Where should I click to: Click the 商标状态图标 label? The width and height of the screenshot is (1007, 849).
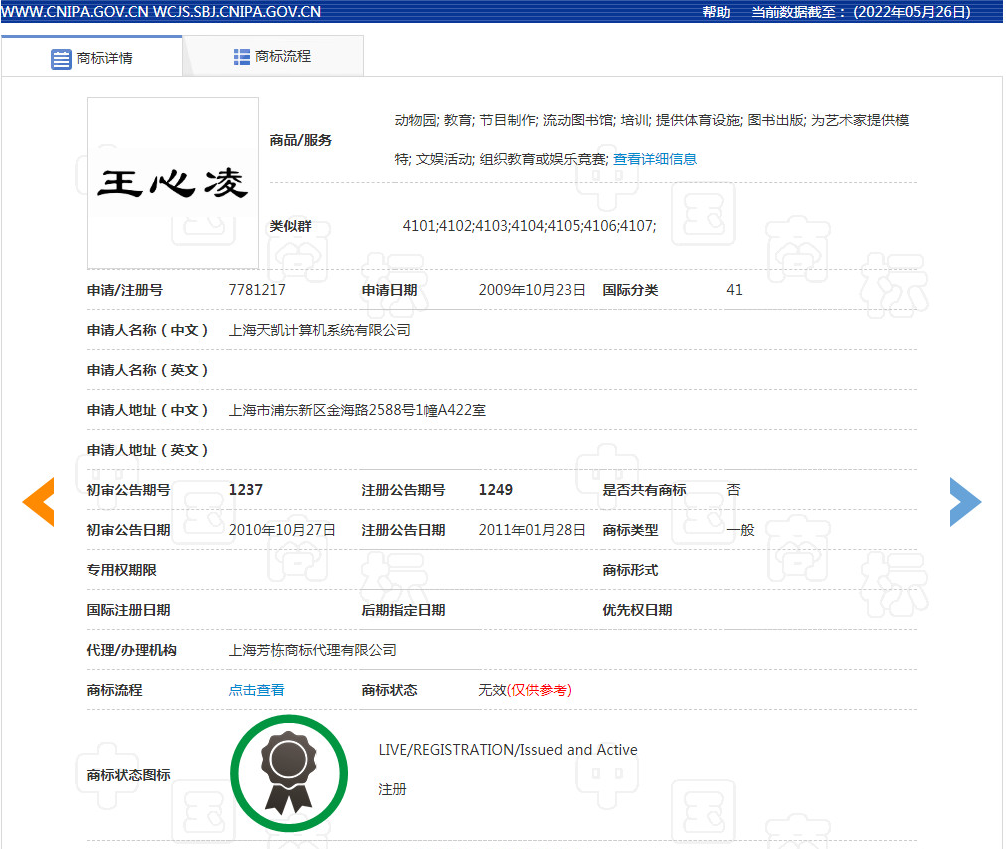128,775
